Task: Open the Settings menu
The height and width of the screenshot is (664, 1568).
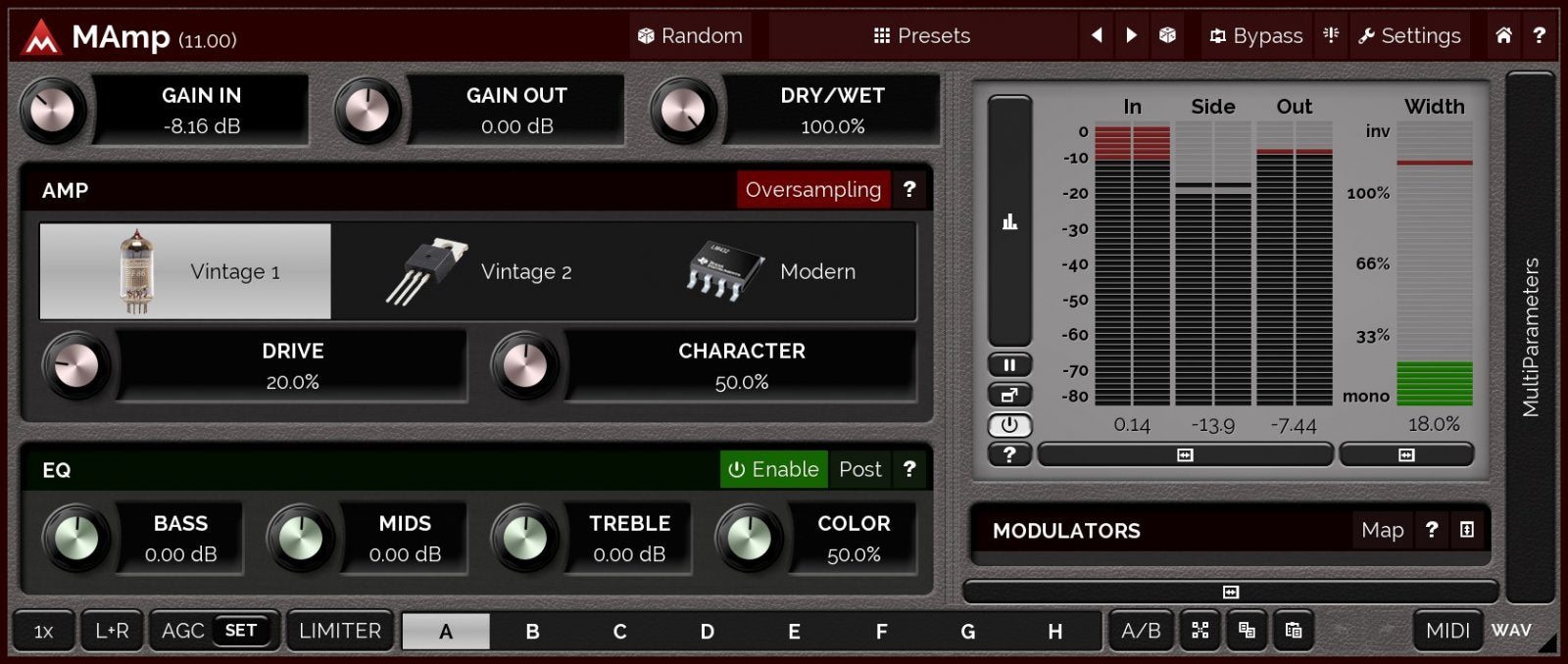Action: pyautogui.click(x=1409, y=36)
